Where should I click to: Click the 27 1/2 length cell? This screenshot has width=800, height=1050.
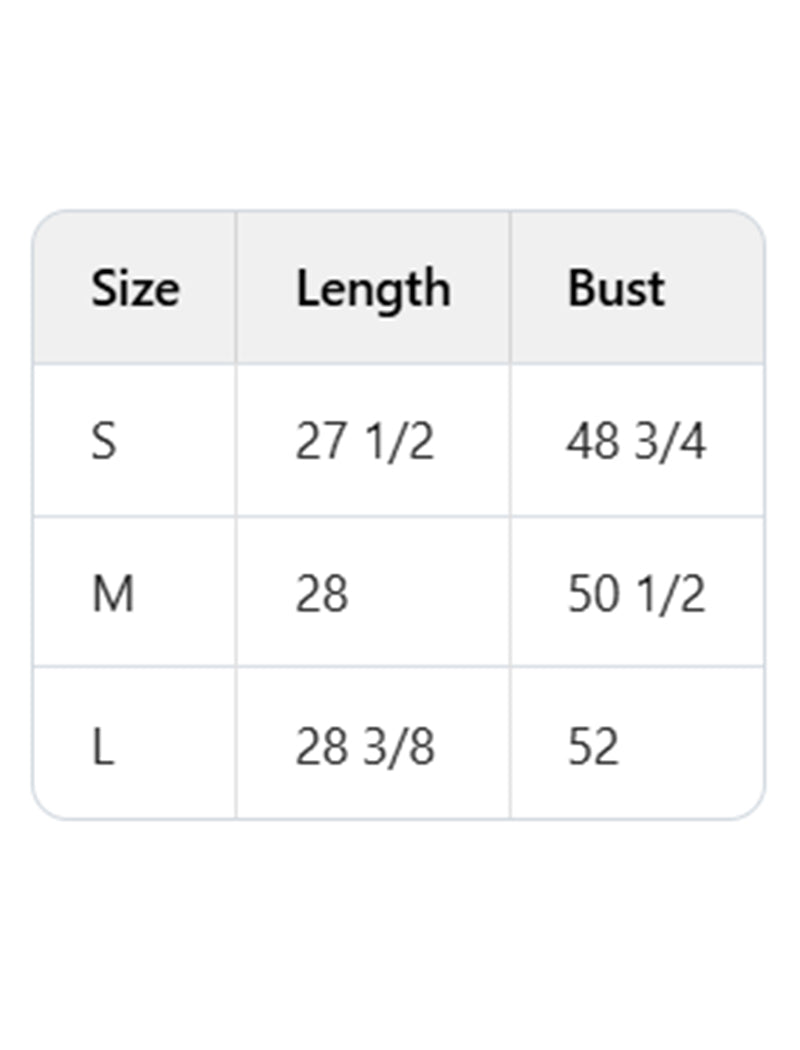pos(365,441)
